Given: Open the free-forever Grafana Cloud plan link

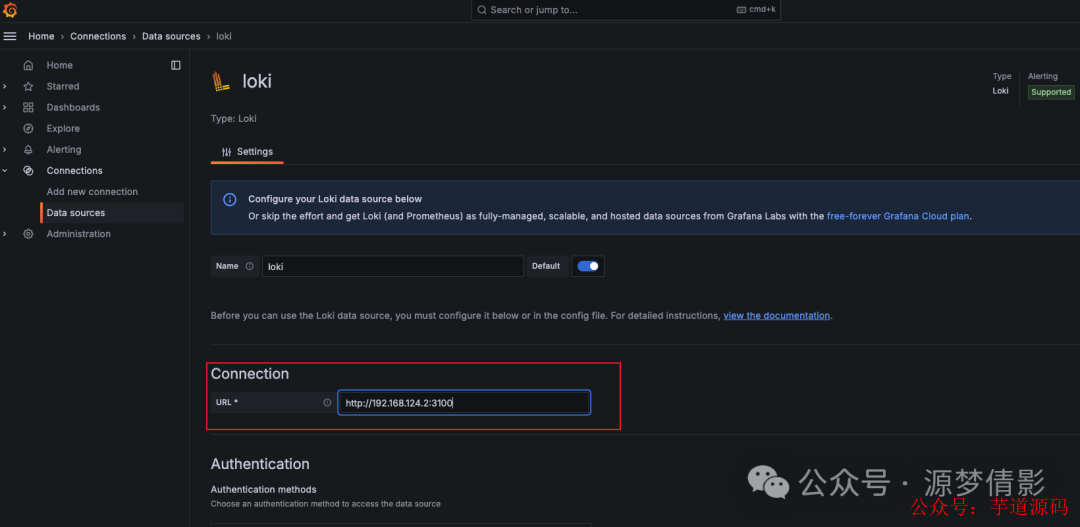Looking at the screenshot, I should 898,216.
